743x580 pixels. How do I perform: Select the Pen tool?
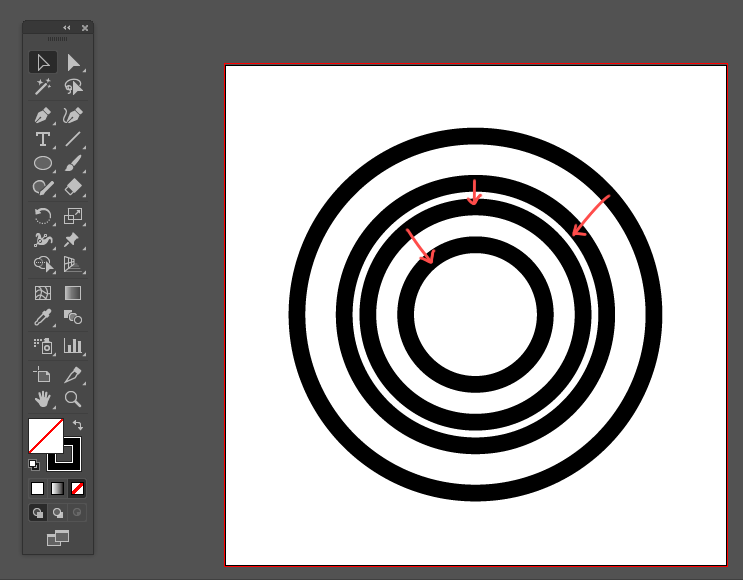(43, 116)
